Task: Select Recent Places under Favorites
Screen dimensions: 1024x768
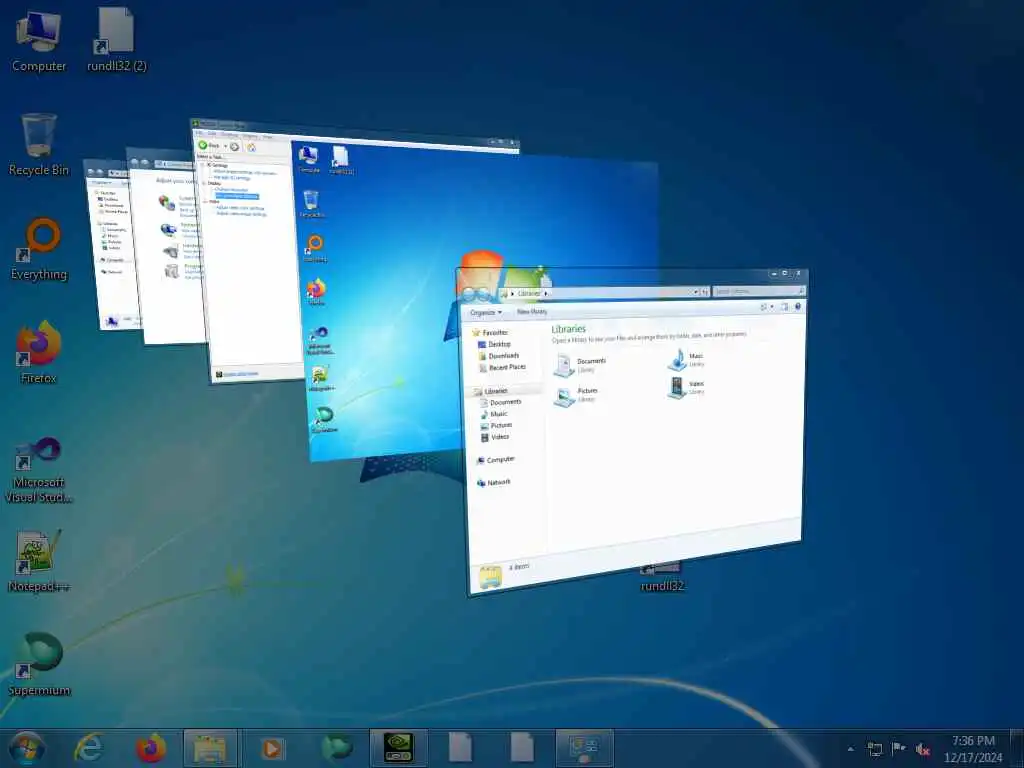Action: click(502, 368)
